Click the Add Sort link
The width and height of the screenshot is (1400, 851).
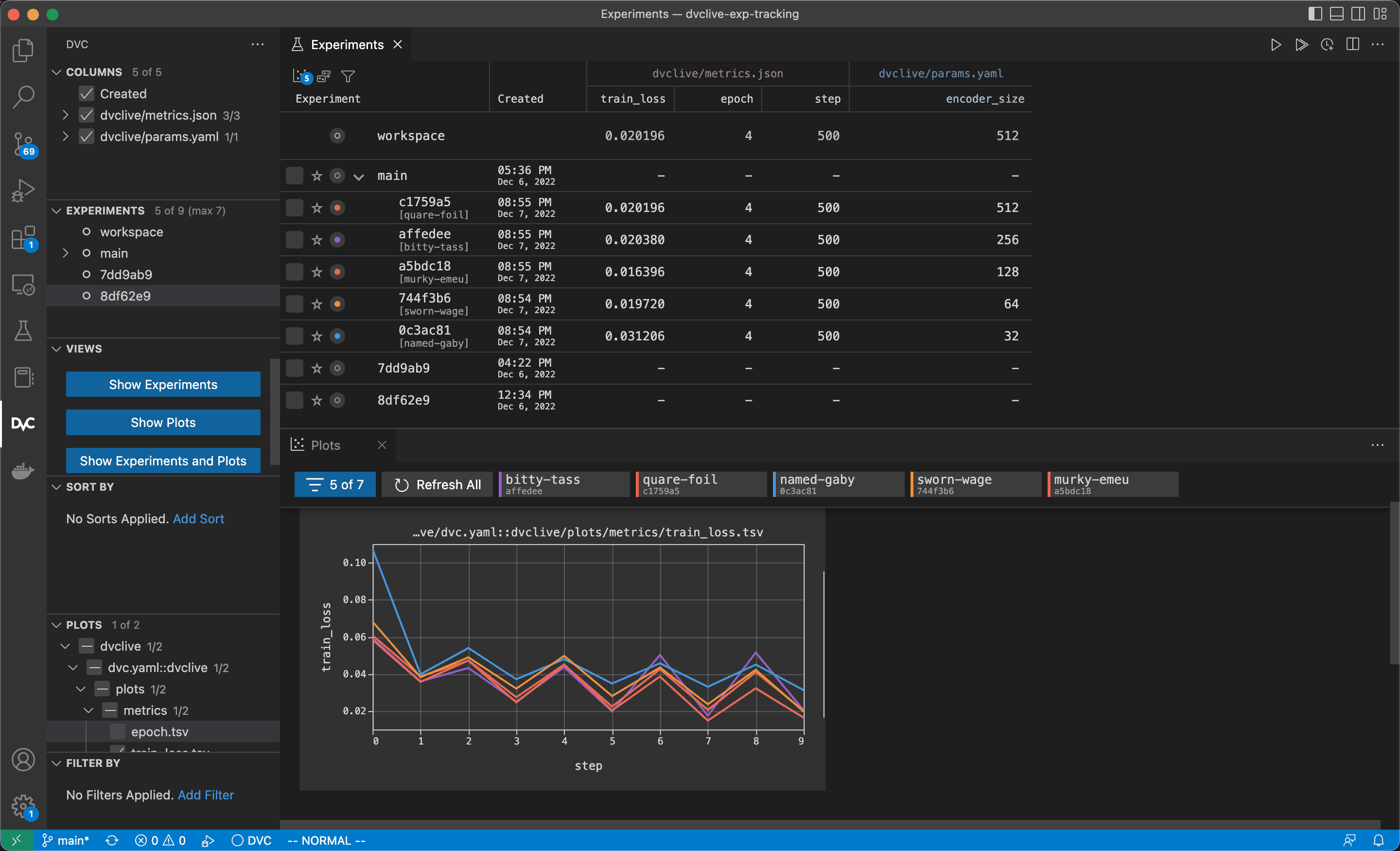point(198,518)
